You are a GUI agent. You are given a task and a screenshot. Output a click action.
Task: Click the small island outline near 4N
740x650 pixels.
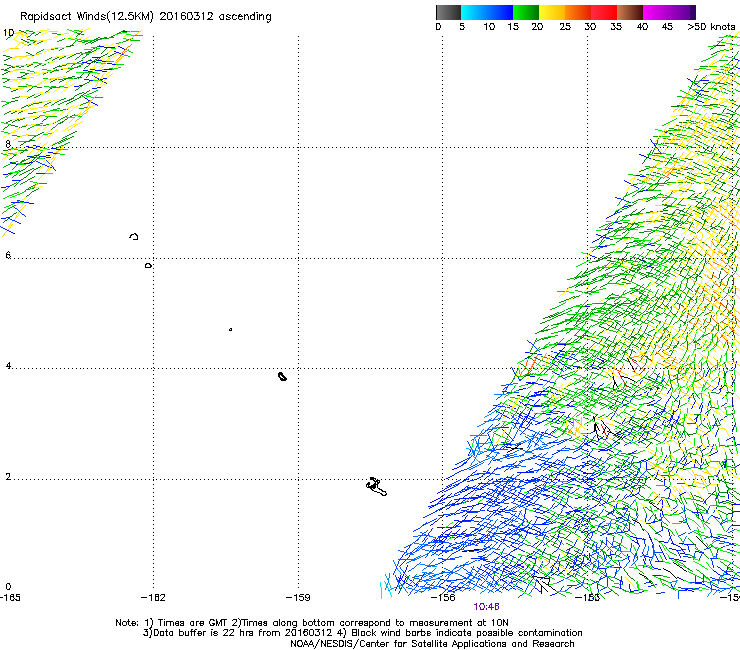[x=282, y=376]
